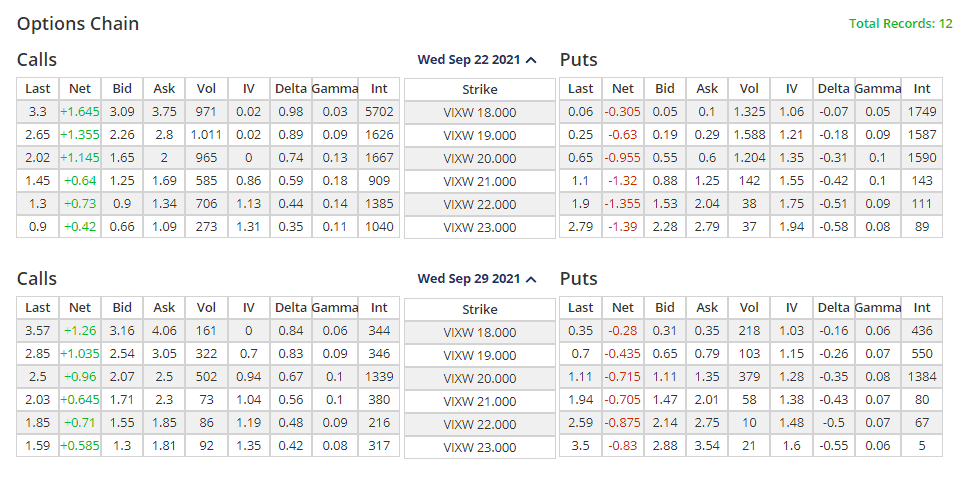Select the VIXW 23.000 strike in Sep 29 chain
The height and width of the screenshot is (478, 968).
pyautogui.click(x=479, y=446)
